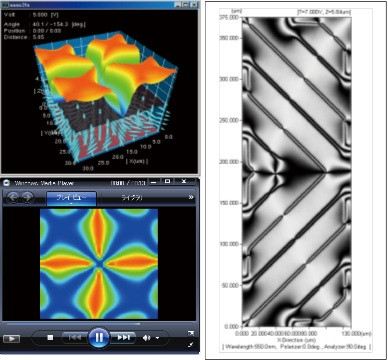Skip to the next track
The width and height of the screenshot is (388, 360).
pyautogui.click(x=123, y=338)
